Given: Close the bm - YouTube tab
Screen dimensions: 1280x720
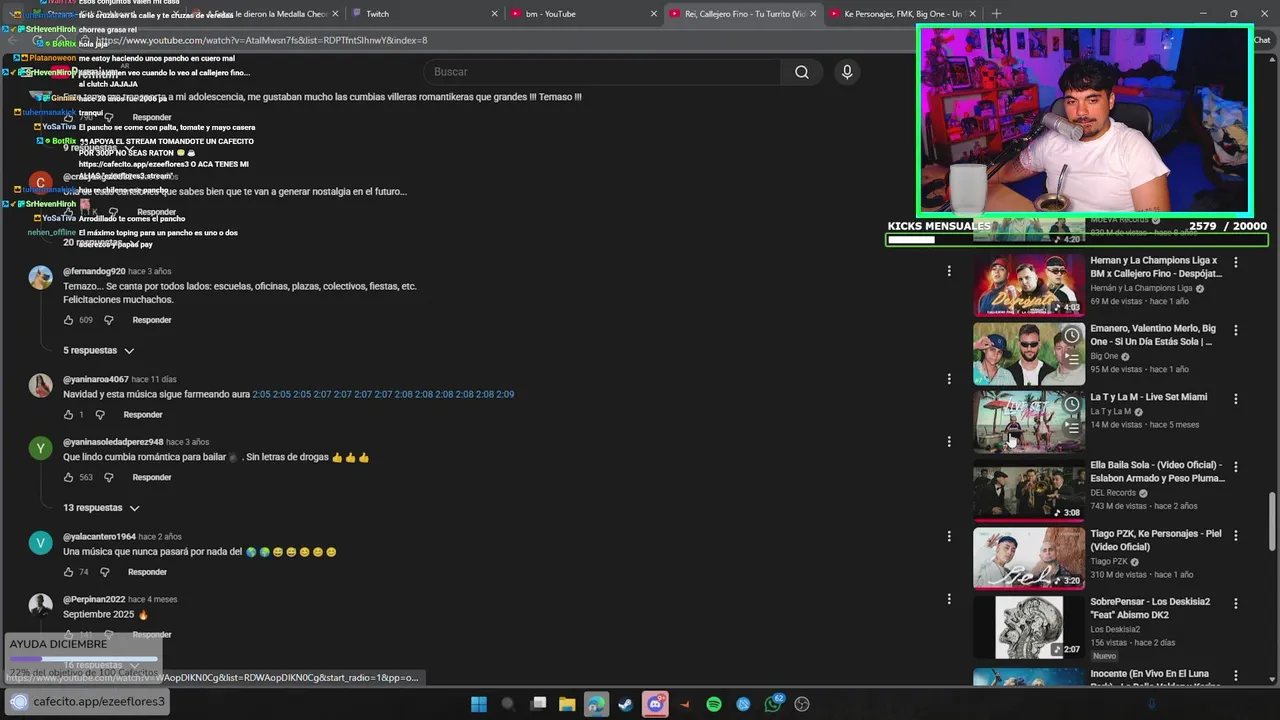Looking at the screenshot, I should pyautogui.click(x=654, y=14).
